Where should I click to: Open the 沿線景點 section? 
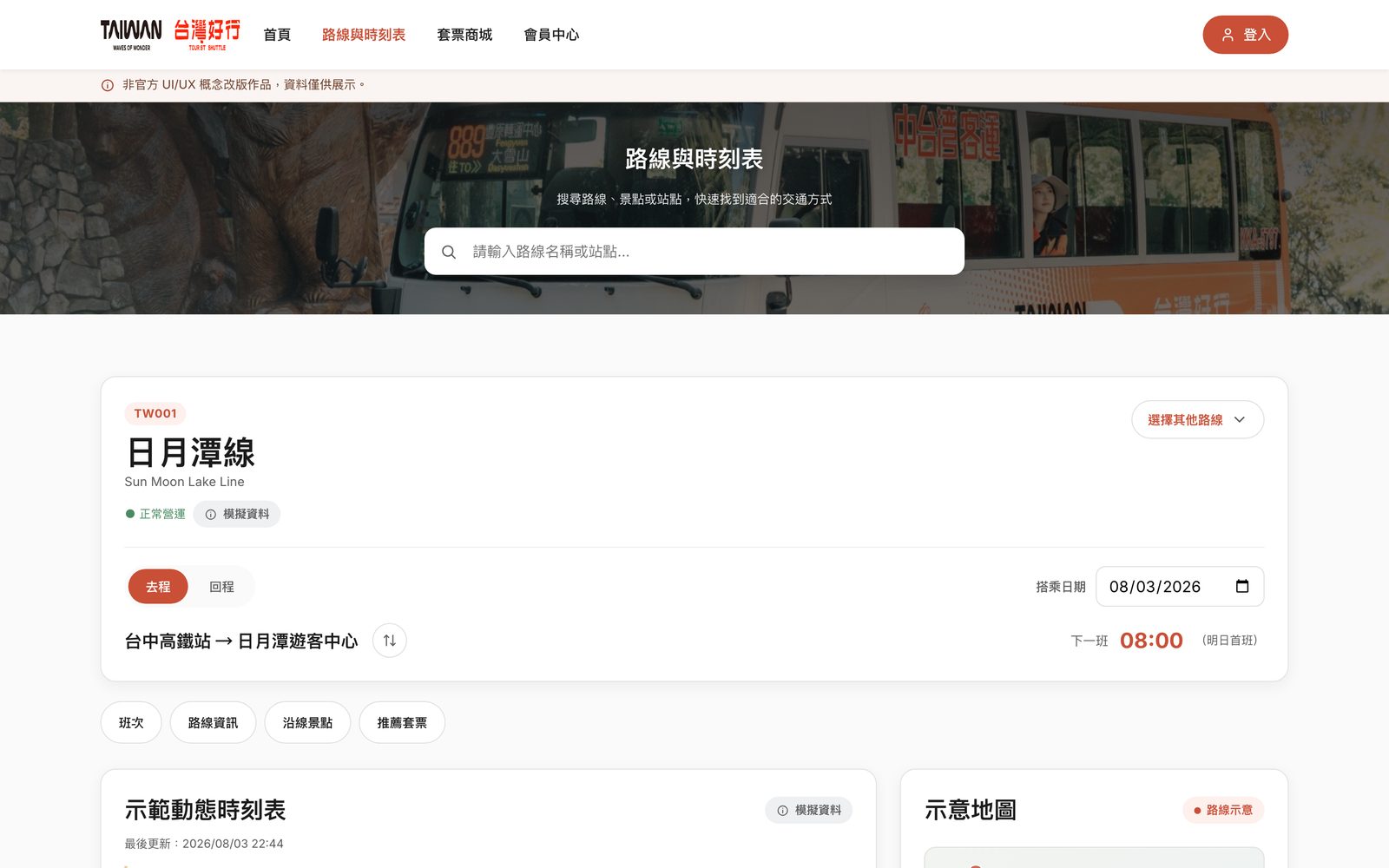pos(307,723)
